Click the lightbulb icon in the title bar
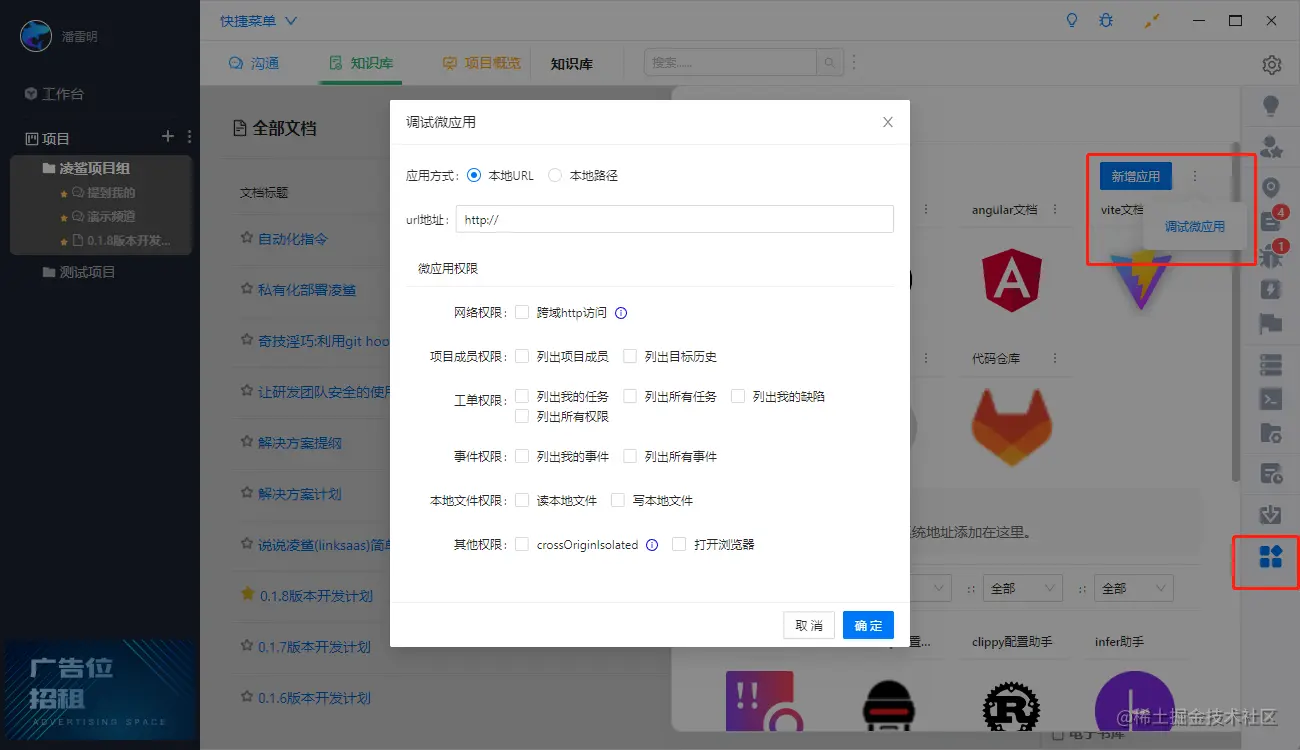The width and height of the screenshot is (1300, 750). pyautogui.click(x=1072, y=20)
